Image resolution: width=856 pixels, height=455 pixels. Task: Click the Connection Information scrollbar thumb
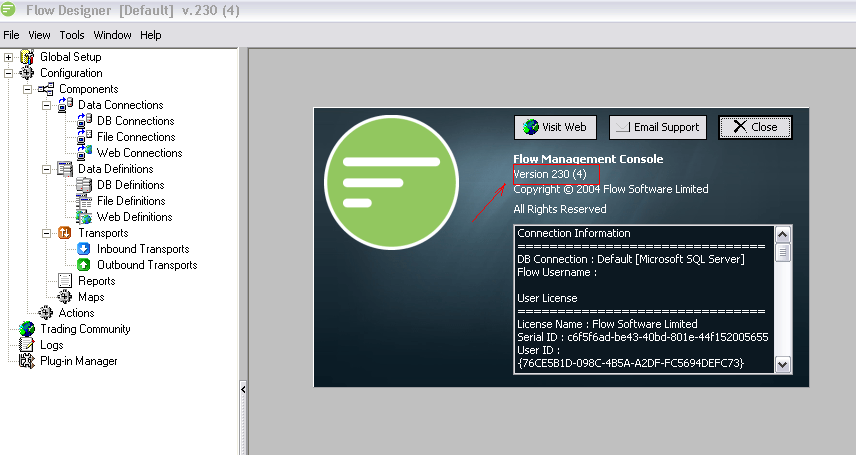(782, 253)
